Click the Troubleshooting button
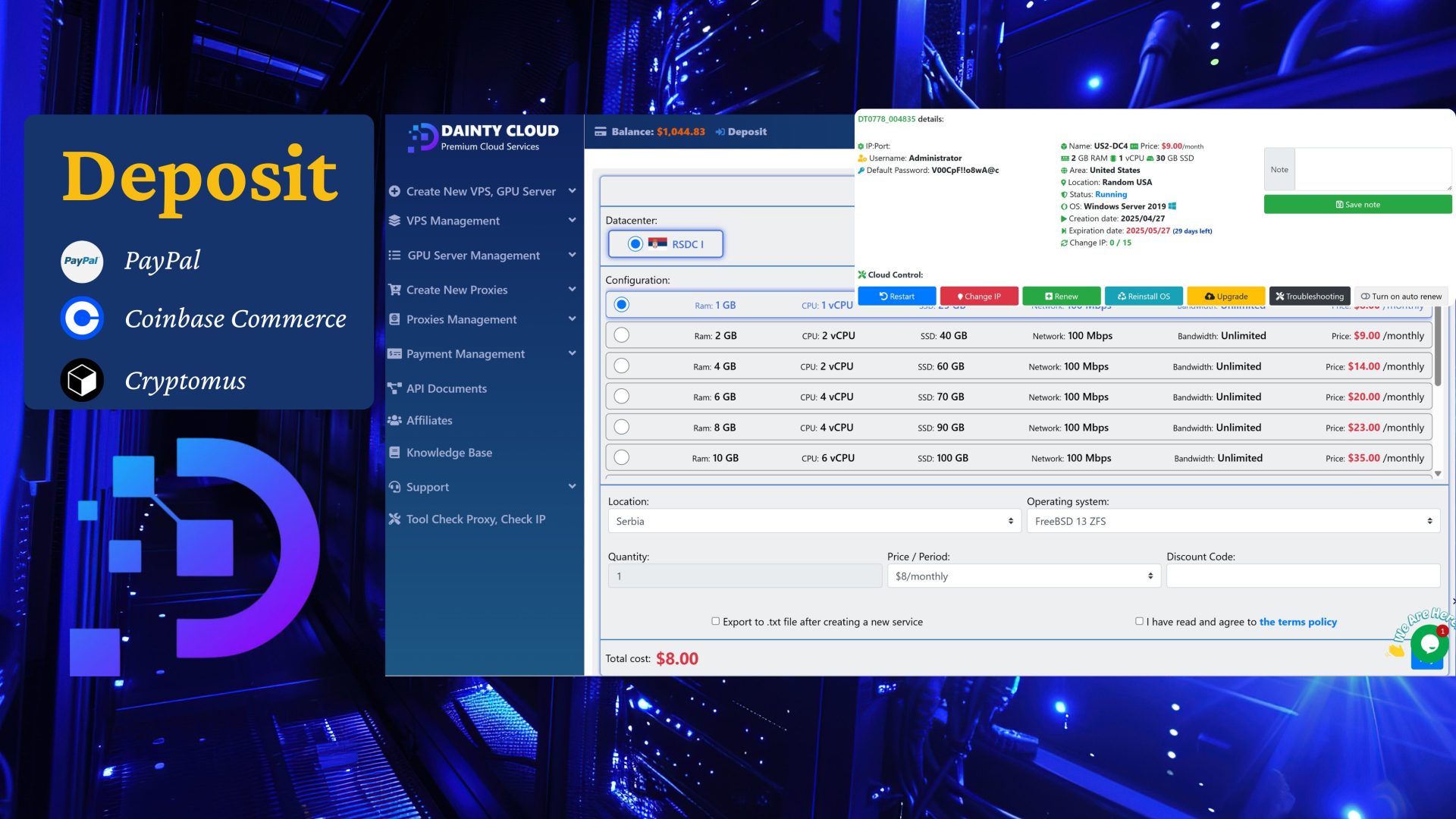Viewport: 1456px width, 819px height. [x=1310, y=297]
